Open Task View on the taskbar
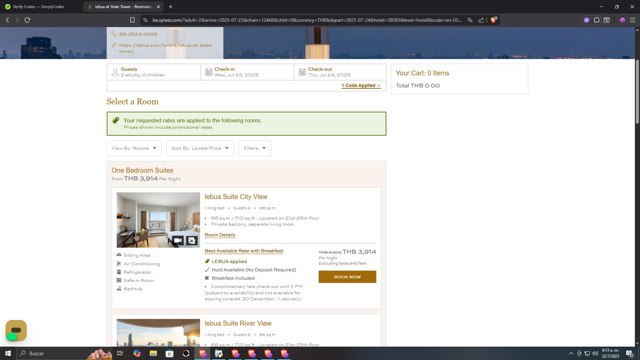 tap(120, 353)
